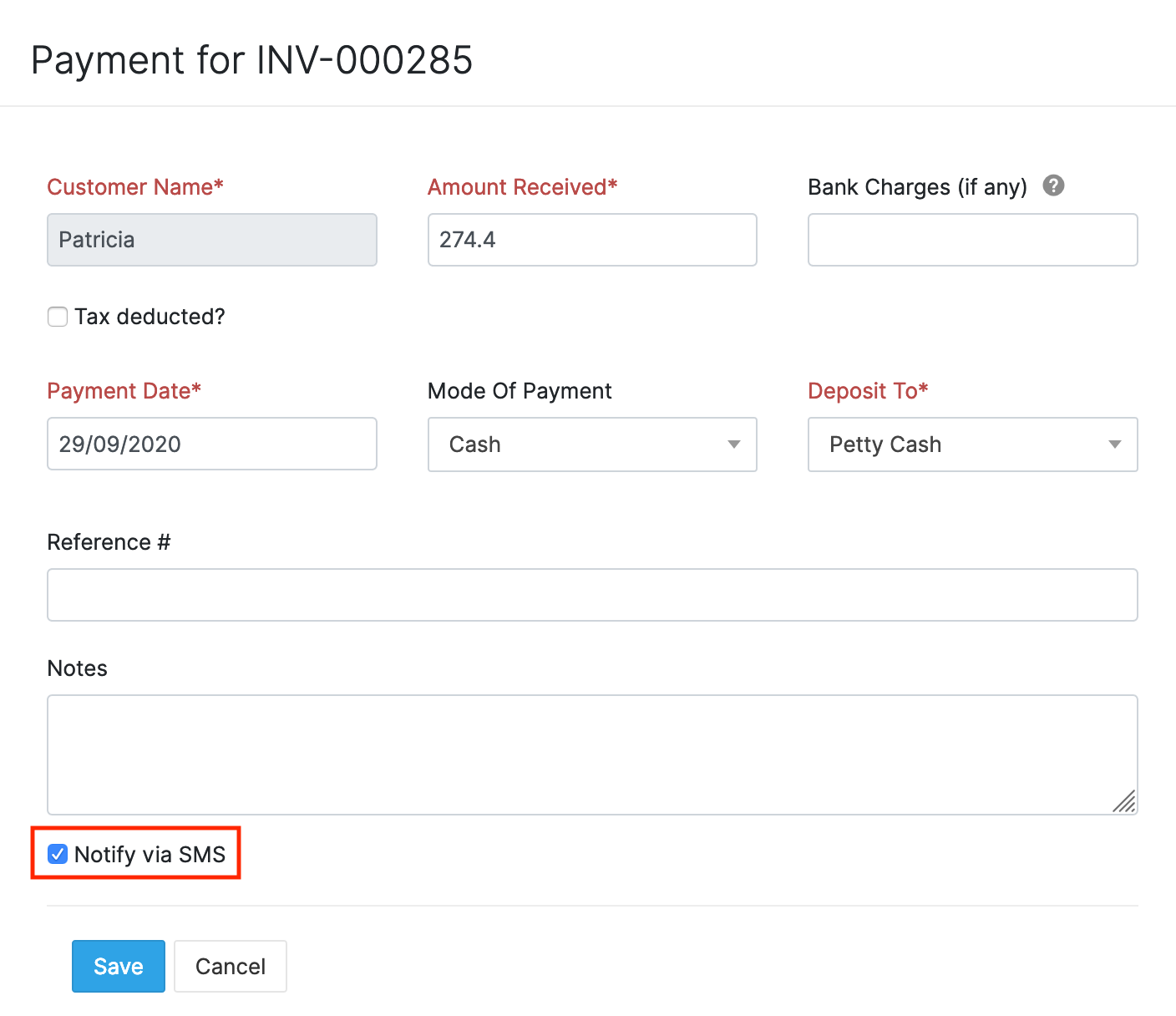Click the 'Notify via SMS' label text

(x=150, y=854)
